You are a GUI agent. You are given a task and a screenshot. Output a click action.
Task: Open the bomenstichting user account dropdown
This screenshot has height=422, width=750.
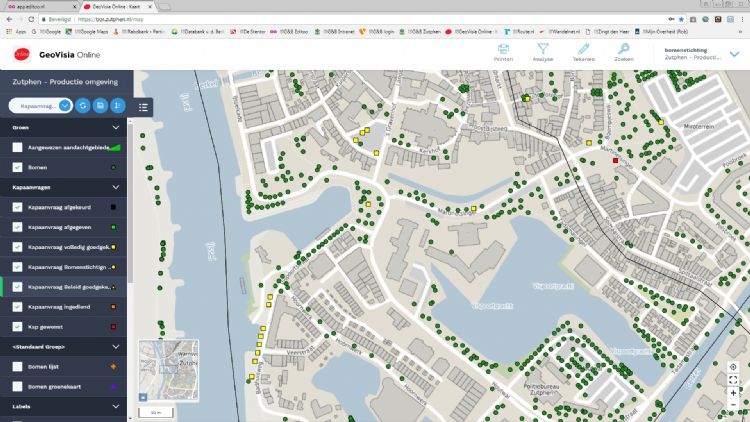[x=734, y=54]
